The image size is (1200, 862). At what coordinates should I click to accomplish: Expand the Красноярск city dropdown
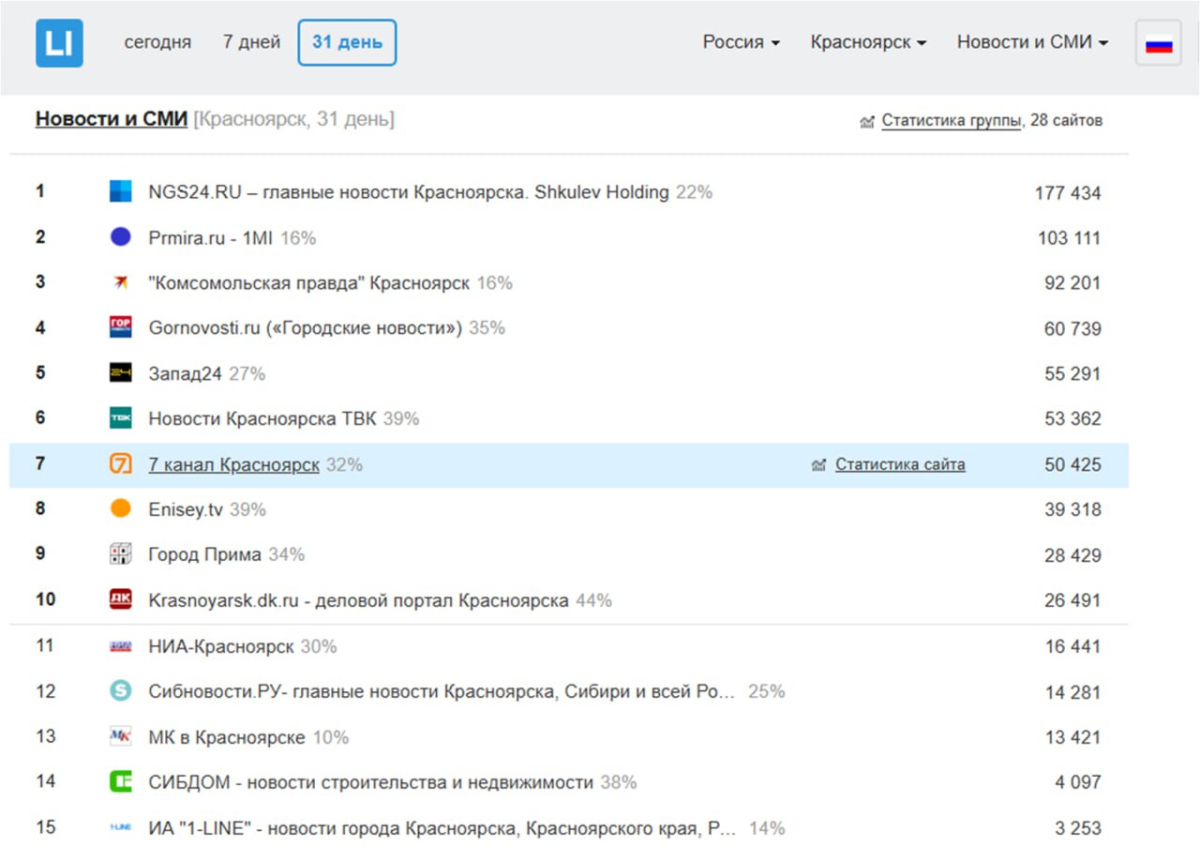(x=868, y=43)
